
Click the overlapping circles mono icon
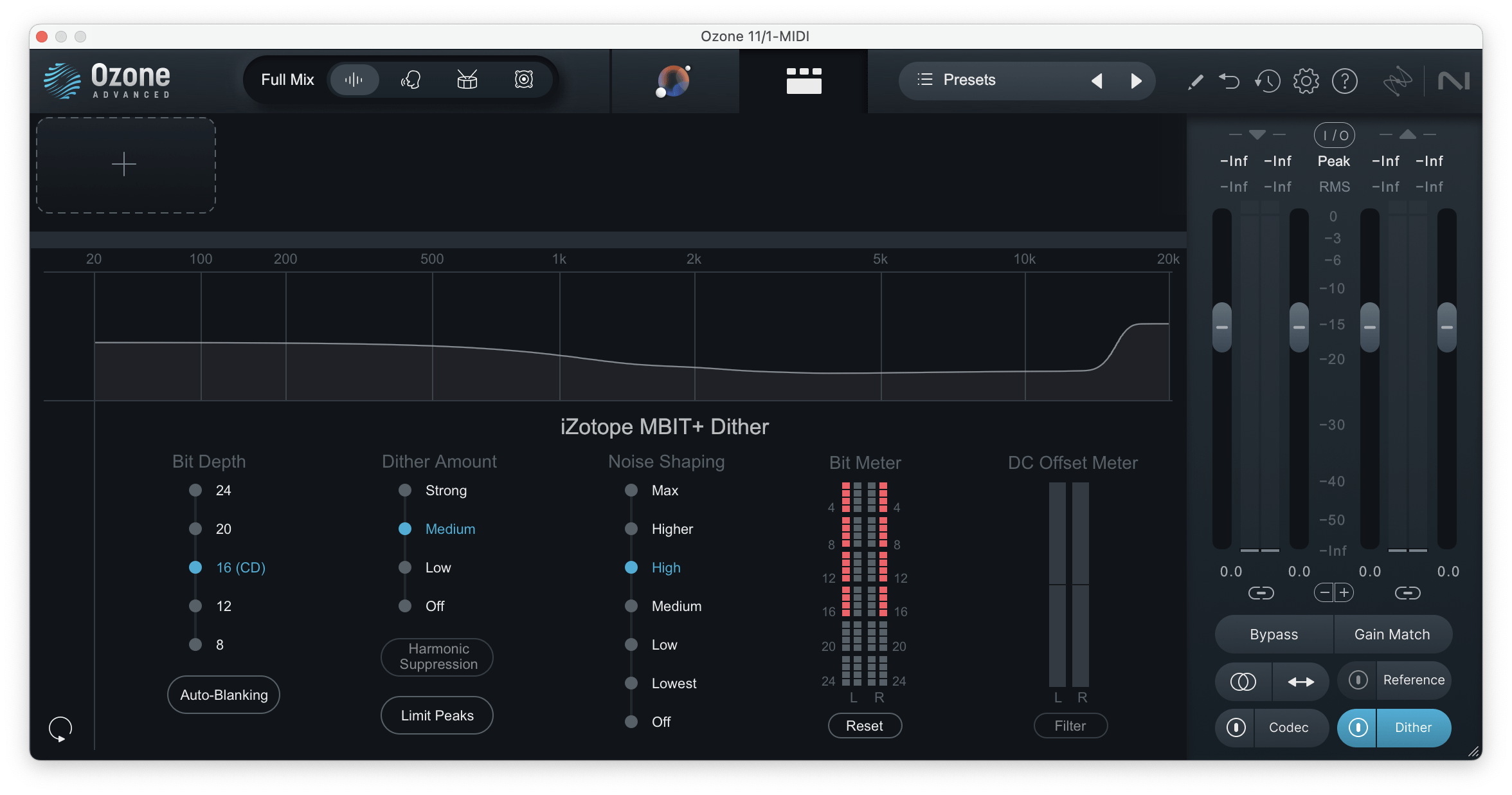tap(1243, 681)
